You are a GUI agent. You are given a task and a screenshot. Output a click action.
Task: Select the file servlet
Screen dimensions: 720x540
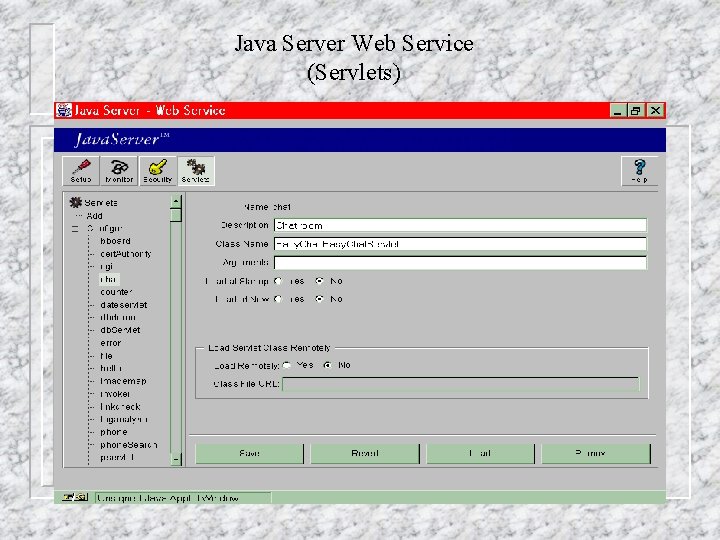[x=106, y=356]
